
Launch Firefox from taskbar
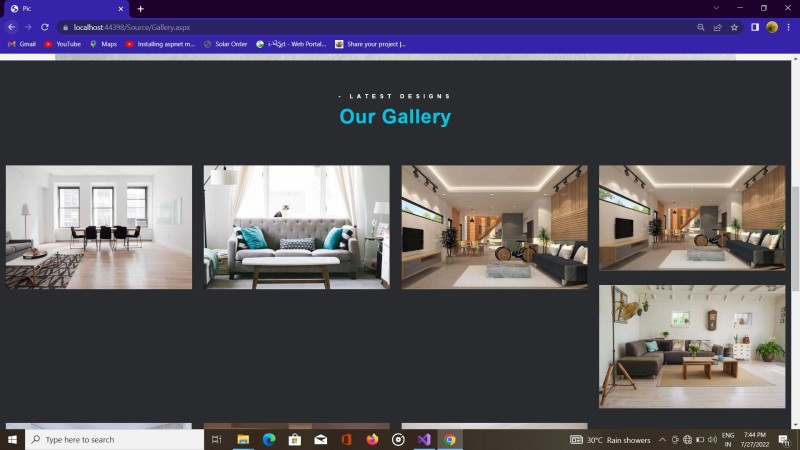coord(372,439)
